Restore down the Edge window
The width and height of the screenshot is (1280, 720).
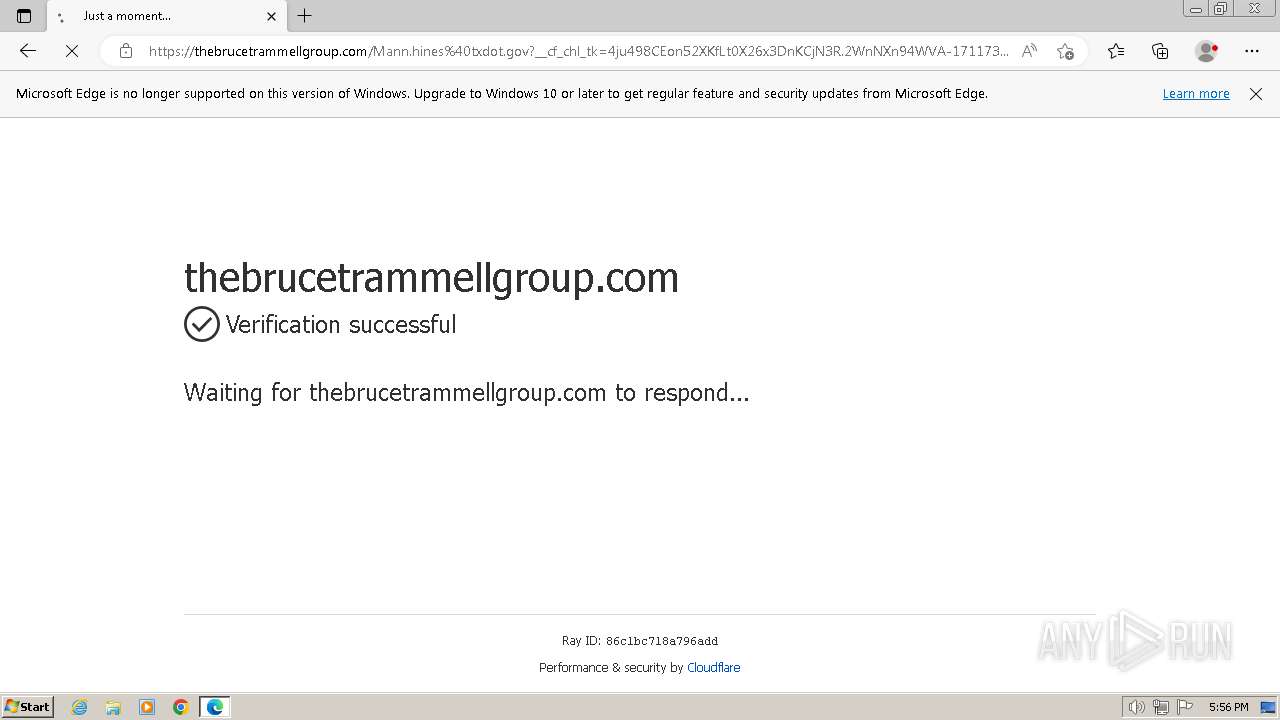pyautogui.click(x=1221, y=9)
